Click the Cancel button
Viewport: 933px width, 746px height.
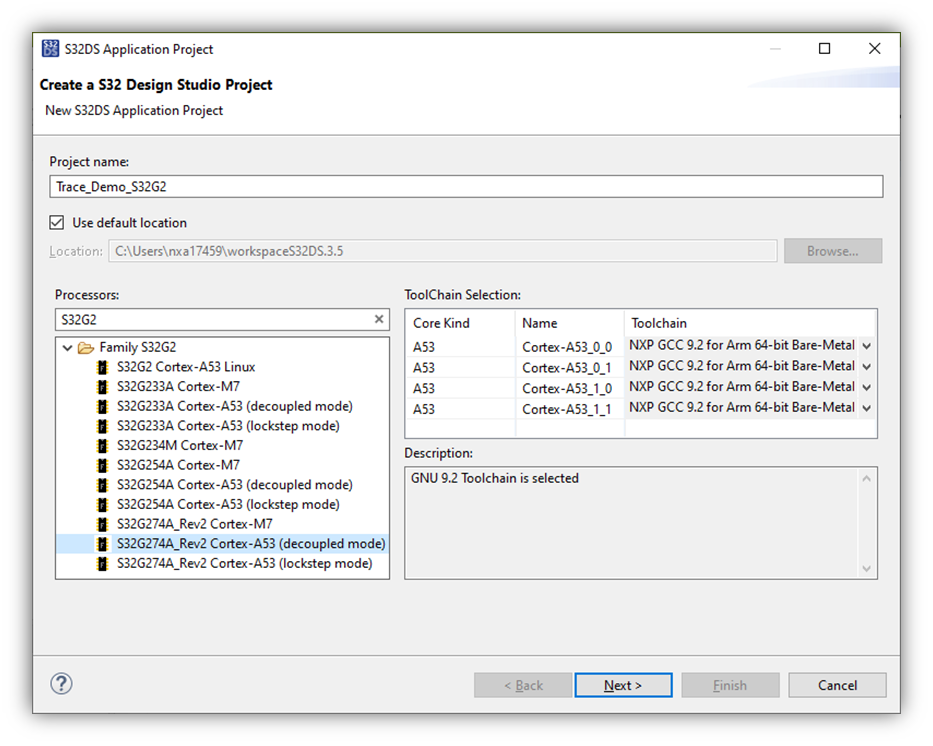coord(837,685)
